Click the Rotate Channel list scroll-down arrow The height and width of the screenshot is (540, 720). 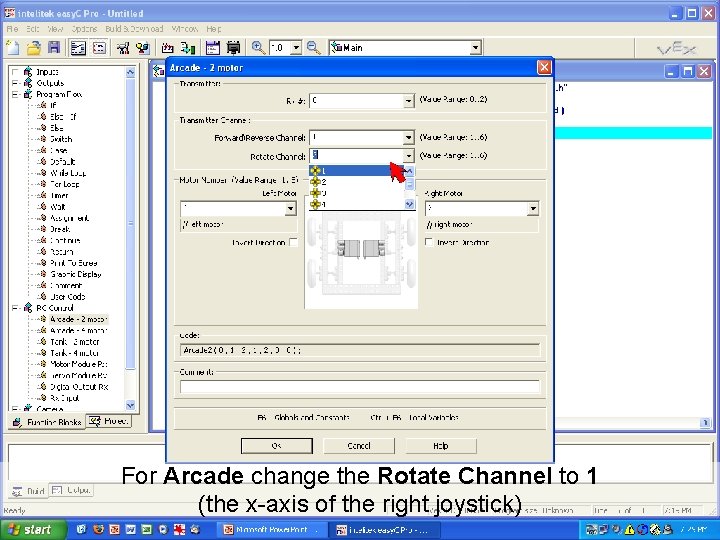click(x=409, y=204)
